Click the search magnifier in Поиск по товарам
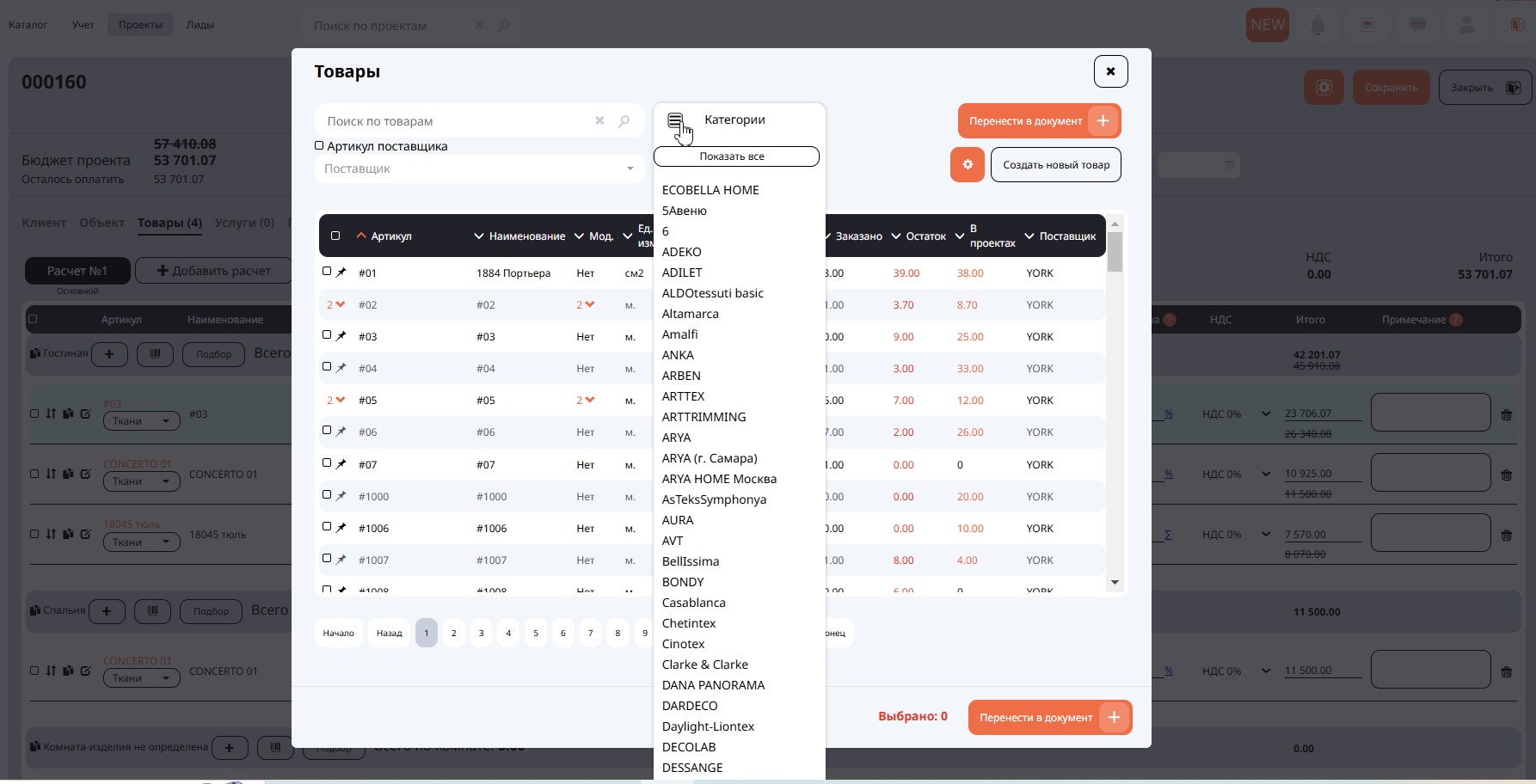 tap(624, 121)
